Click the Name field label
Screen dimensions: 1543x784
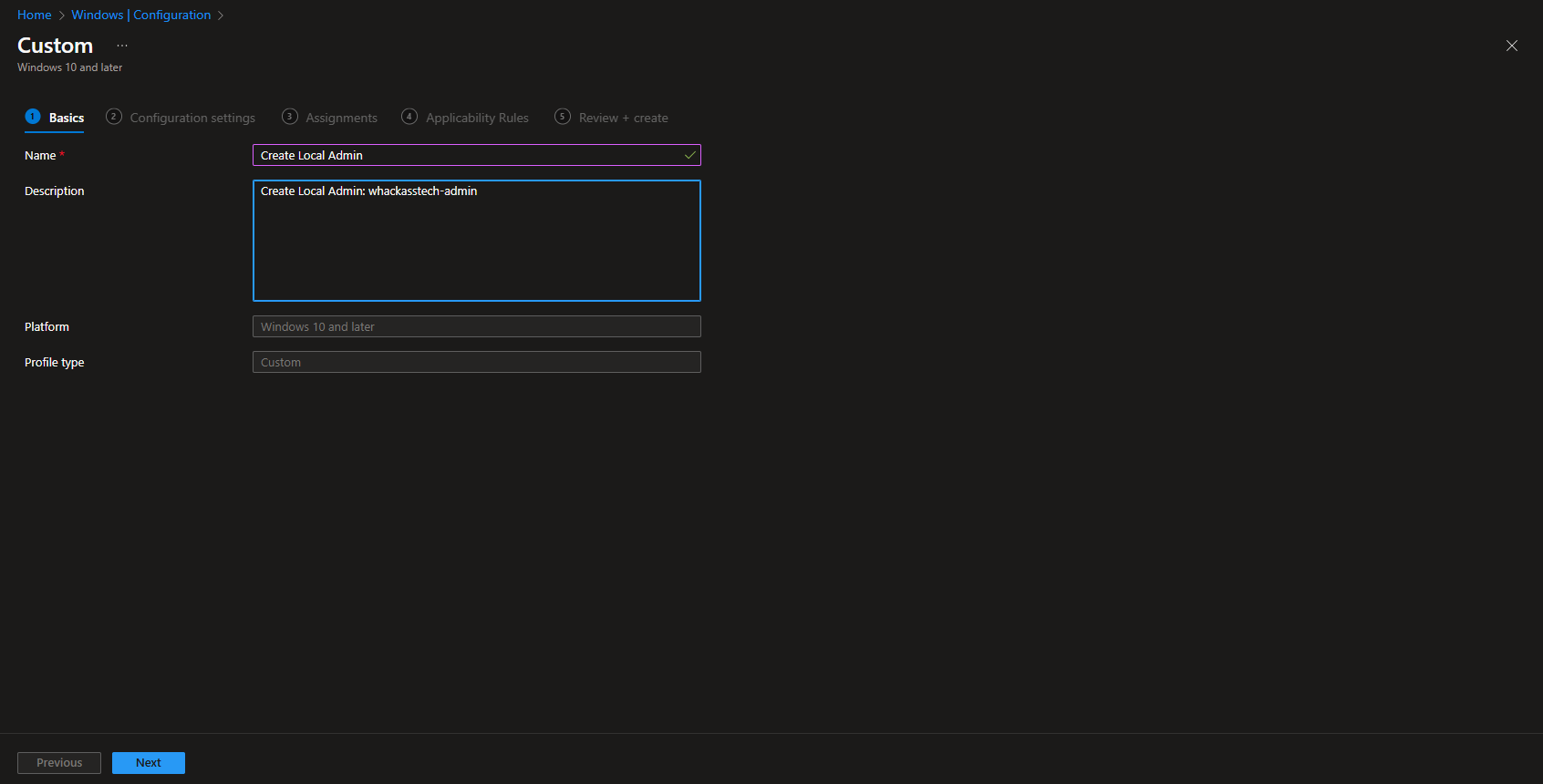point(40,156)
